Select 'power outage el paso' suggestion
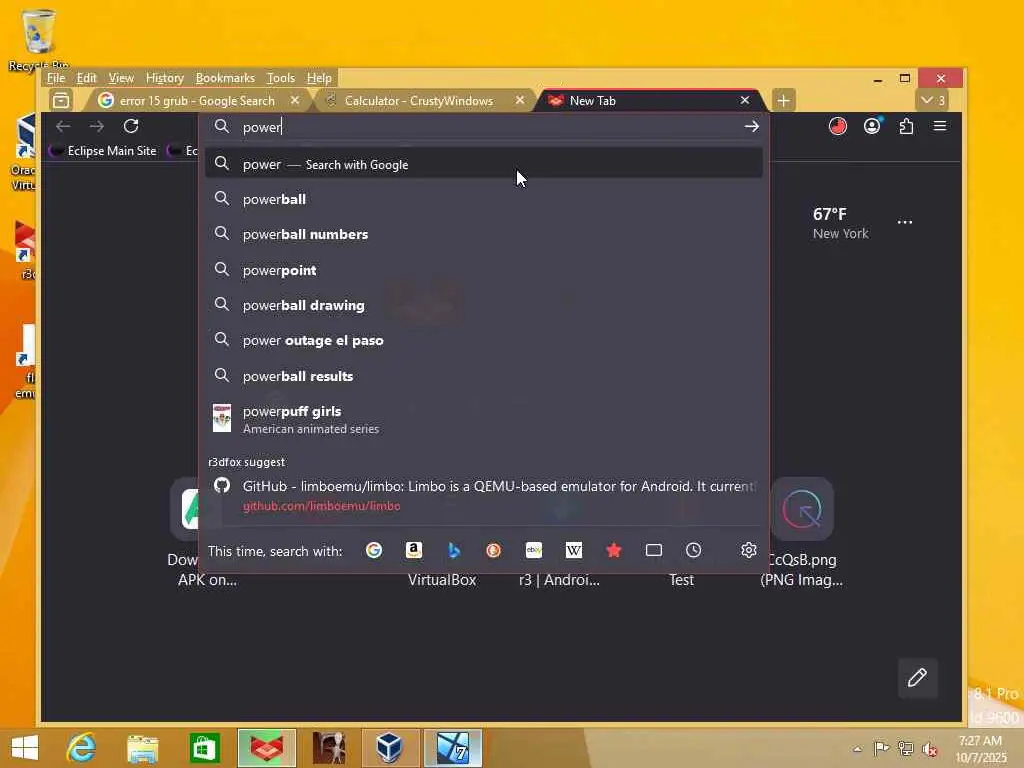The image size is (1024, 768). tap(483, 340)
